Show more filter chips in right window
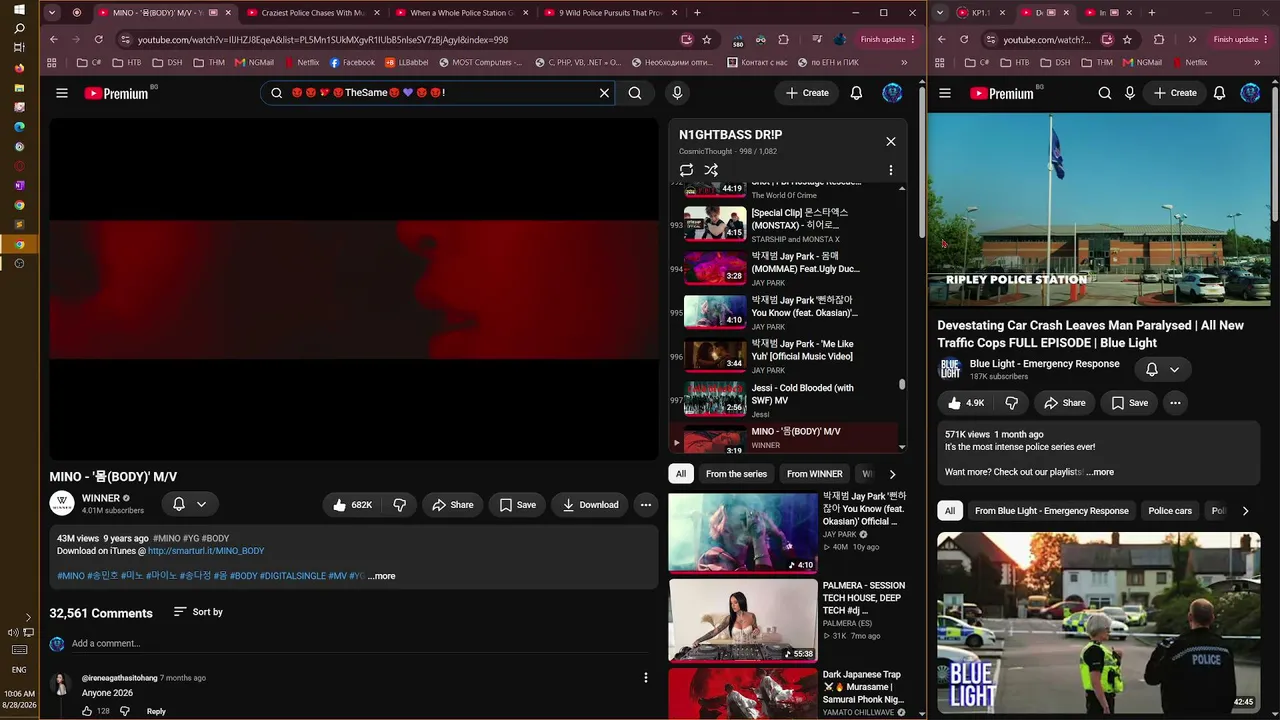Screen dimensions: 1280x720 [1245, 511]
